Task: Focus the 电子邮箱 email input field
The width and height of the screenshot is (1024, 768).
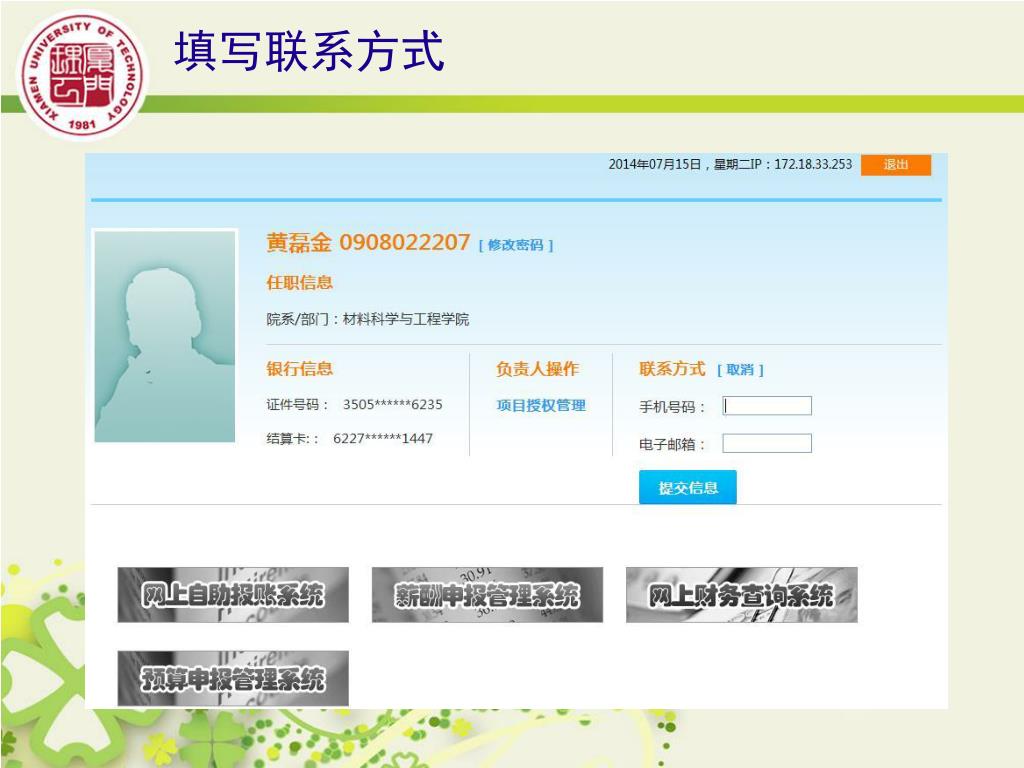Action: tap(767, 443)
